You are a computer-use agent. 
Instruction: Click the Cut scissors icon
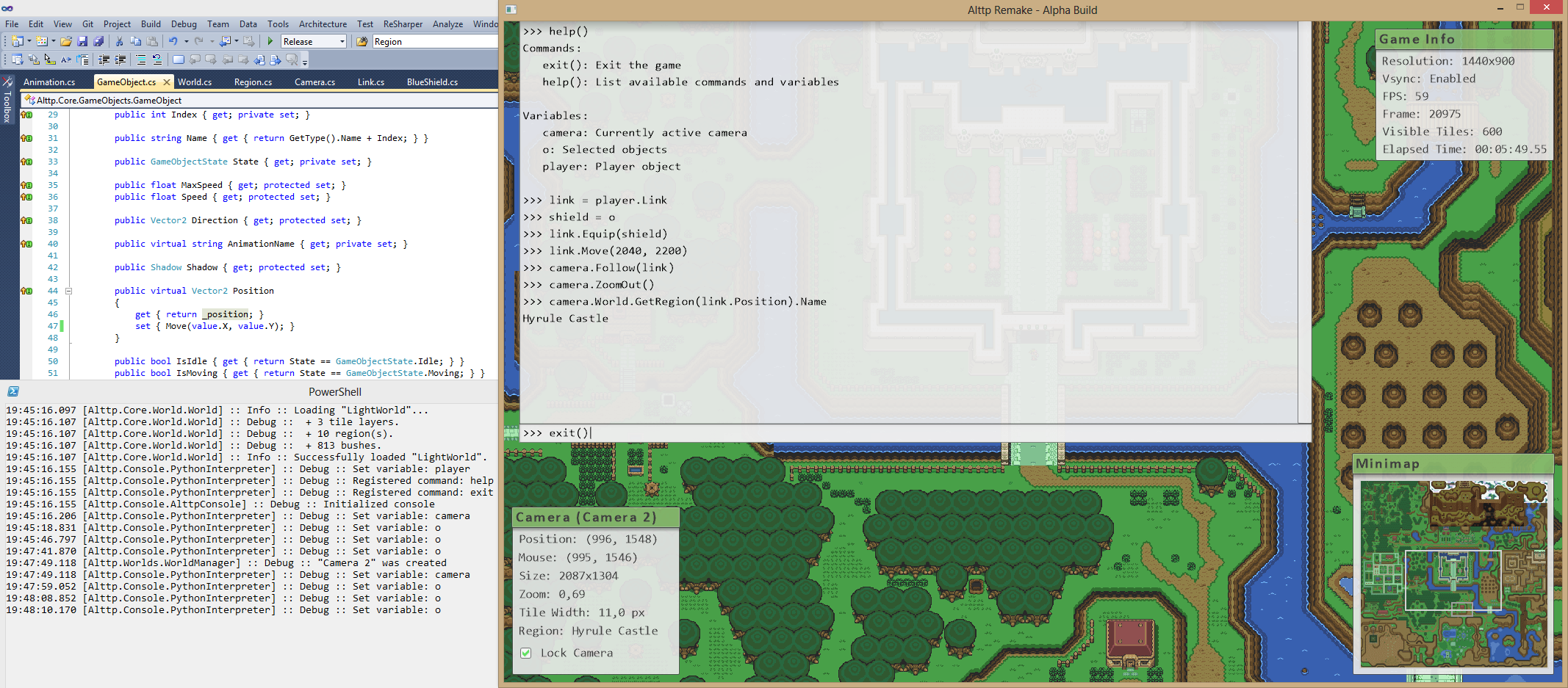click(119, 42)
